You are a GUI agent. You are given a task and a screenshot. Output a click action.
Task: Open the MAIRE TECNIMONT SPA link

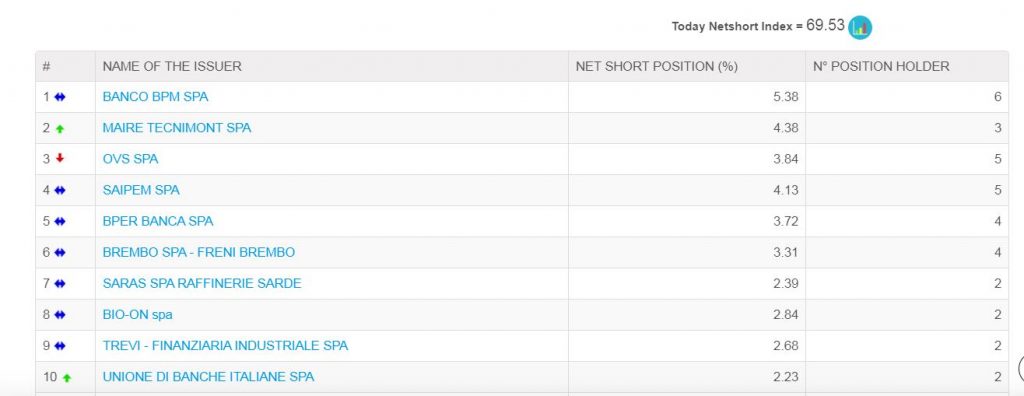tap(176, 128)
